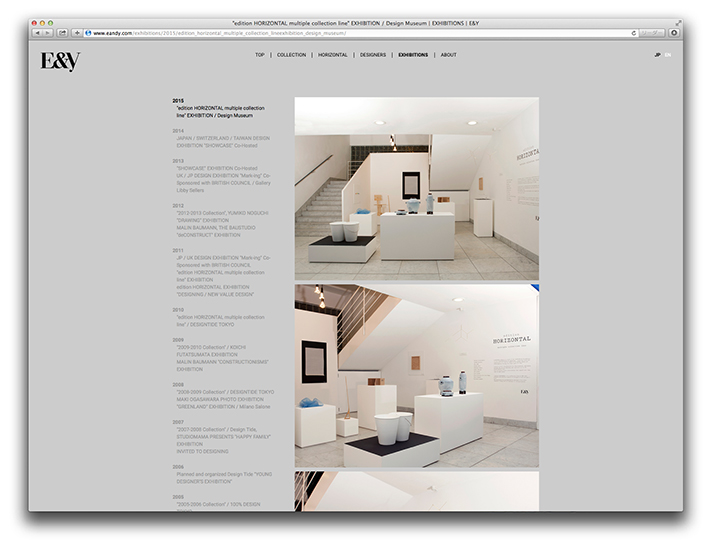Select the ABOUT navigation item
Viewport: 710px width, 550px height.
[x=448, y=55]
